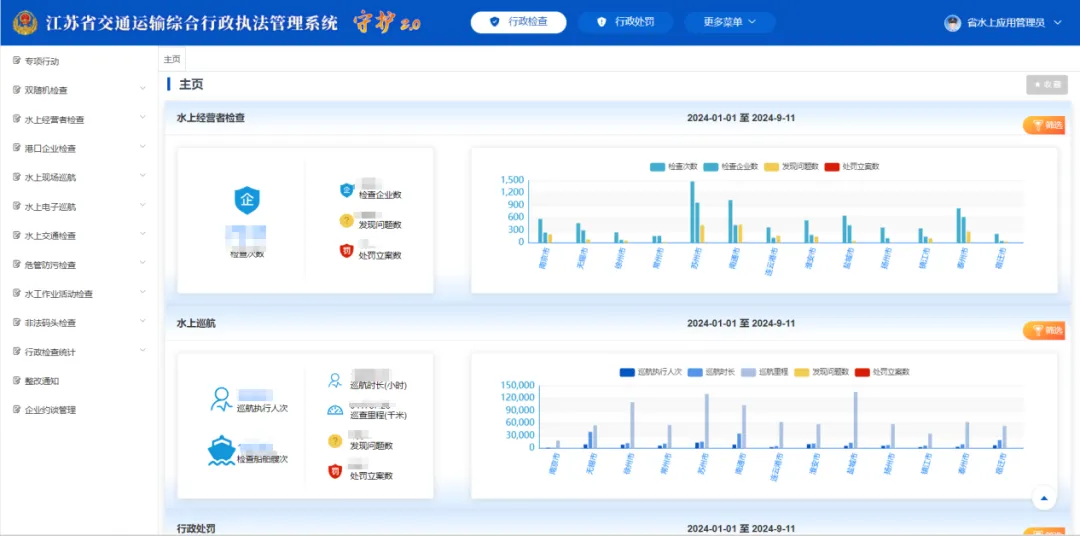Click the blue shield 企 icon

coord(248,200)
